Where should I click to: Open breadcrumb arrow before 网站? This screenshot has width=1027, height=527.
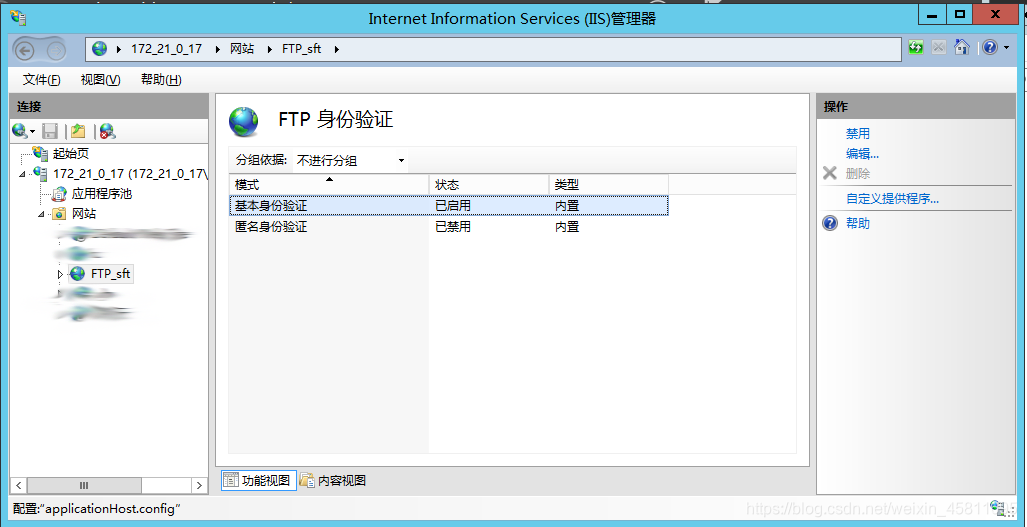tap(217, 49)
